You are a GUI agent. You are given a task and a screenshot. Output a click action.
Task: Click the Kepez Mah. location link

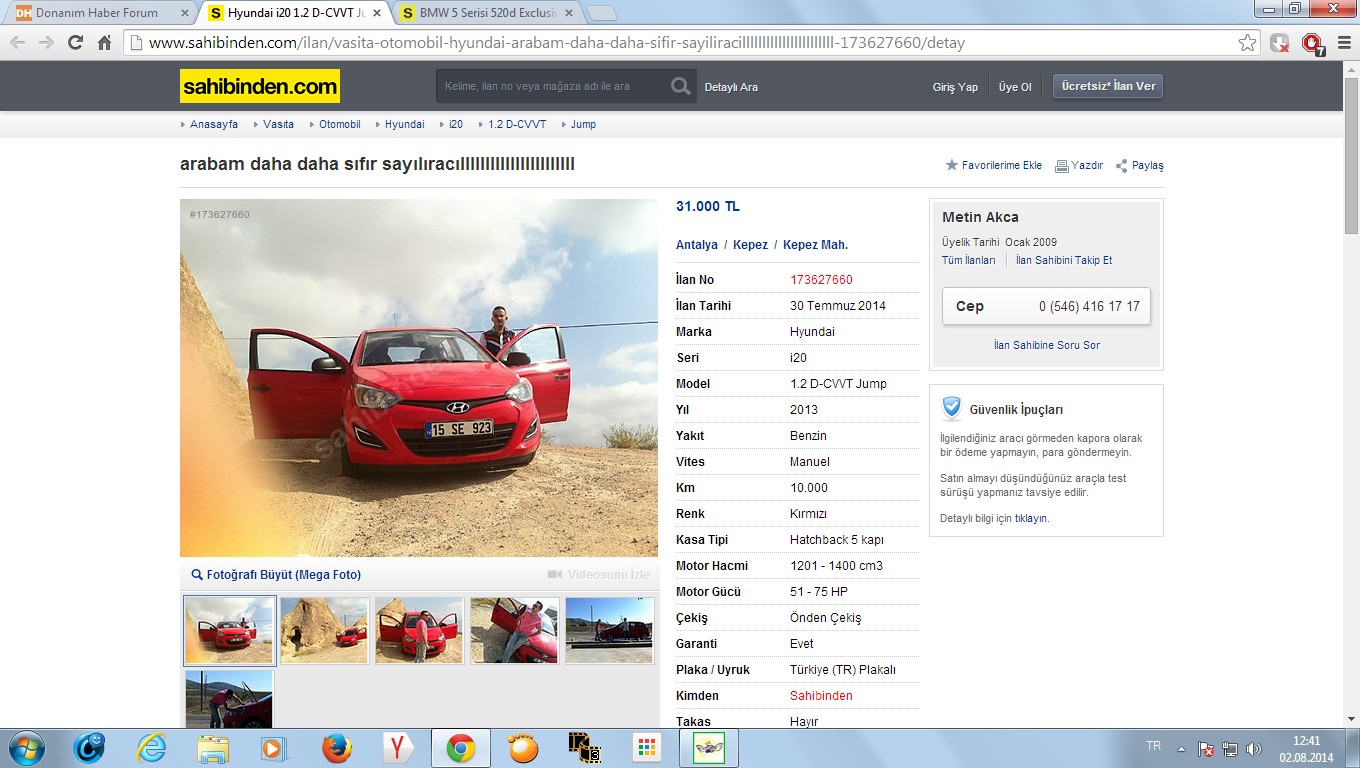[x=815, y=245]
